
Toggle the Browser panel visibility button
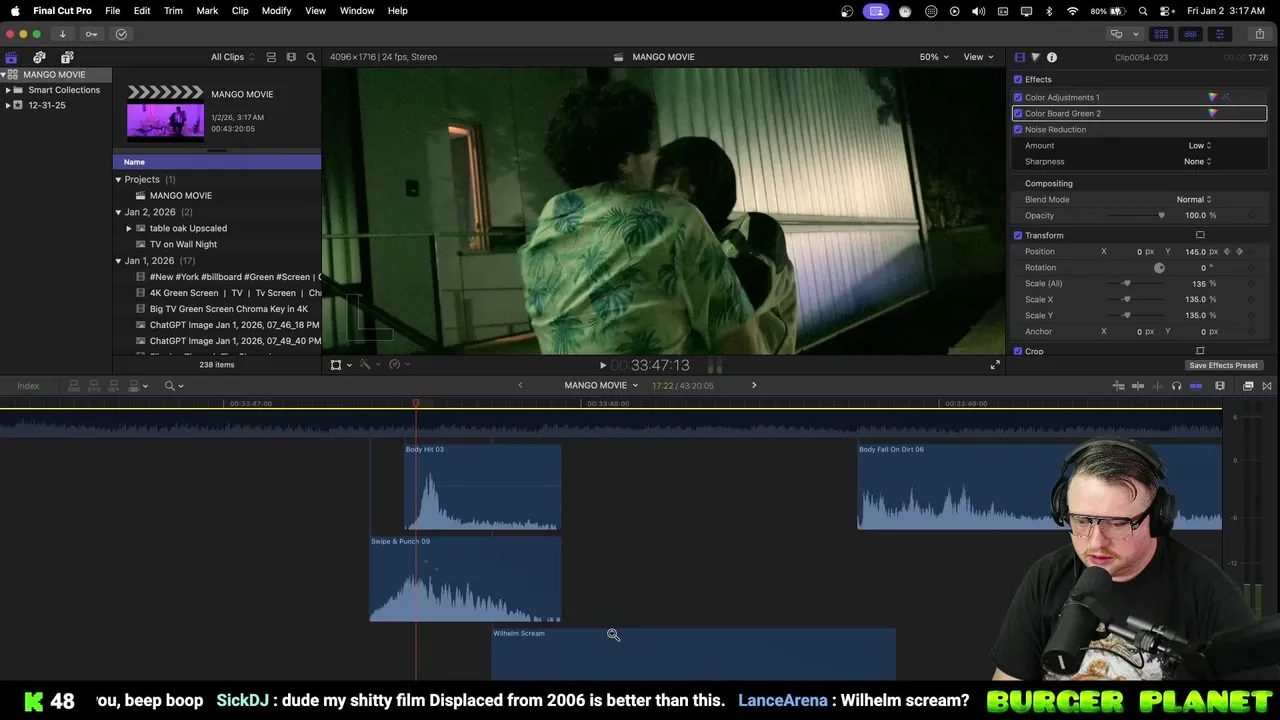pos(1161,34)
